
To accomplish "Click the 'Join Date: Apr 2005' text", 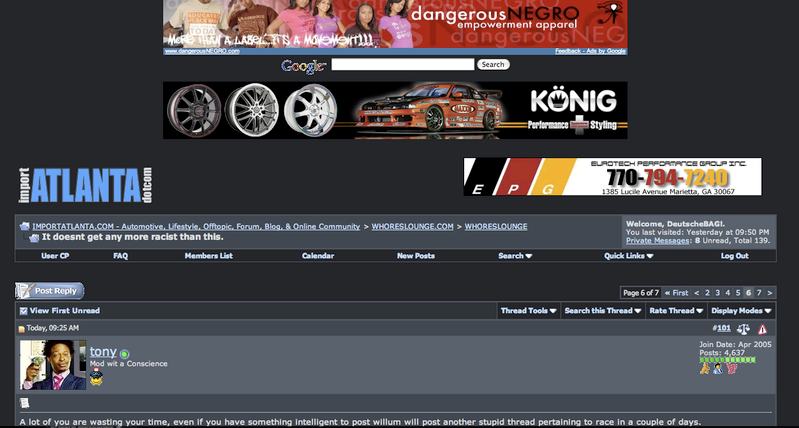I will click(x=735, y=345).
